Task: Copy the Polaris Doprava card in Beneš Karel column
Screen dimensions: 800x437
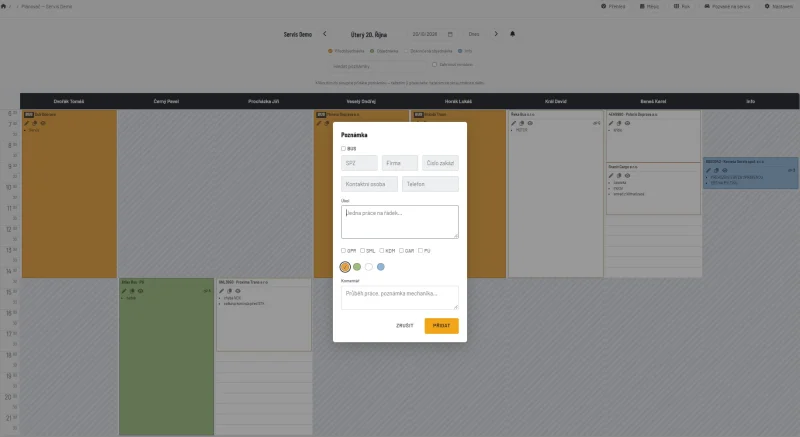Action: 619,123
